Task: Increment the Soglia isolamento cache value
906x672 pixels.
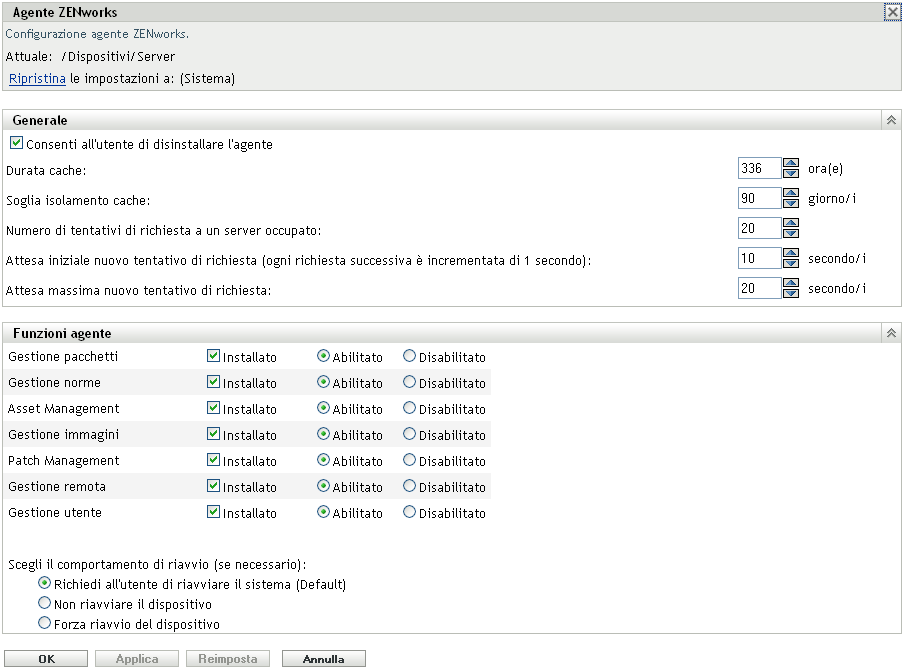Action: [x=793, y=194]
